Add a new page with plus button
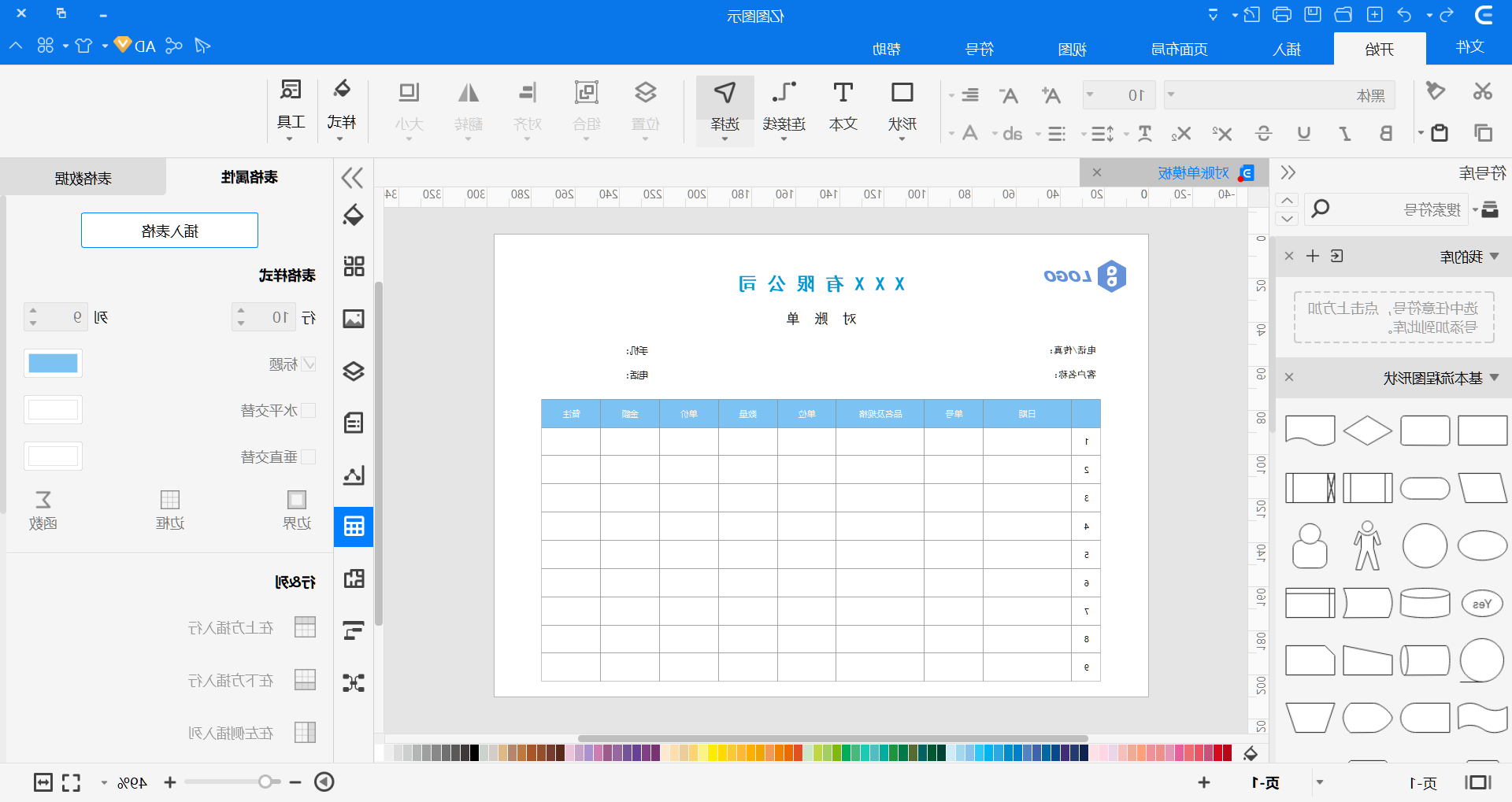The height and width of the screenshot is (802, 1512). coord(1204,782)
